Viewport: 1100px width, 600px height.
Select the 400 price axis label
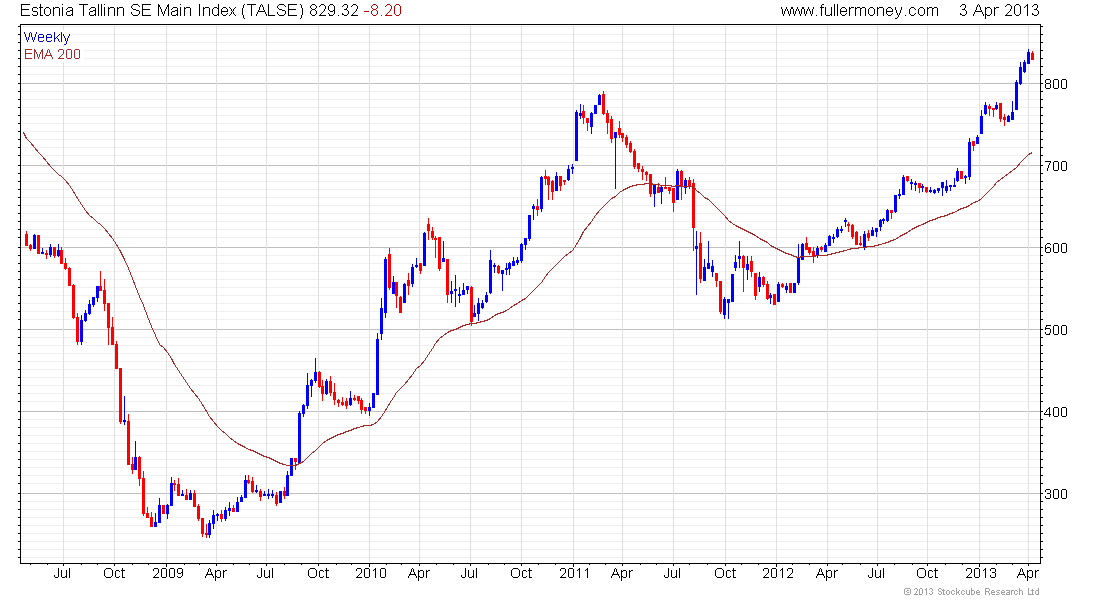click(1056, 412)
